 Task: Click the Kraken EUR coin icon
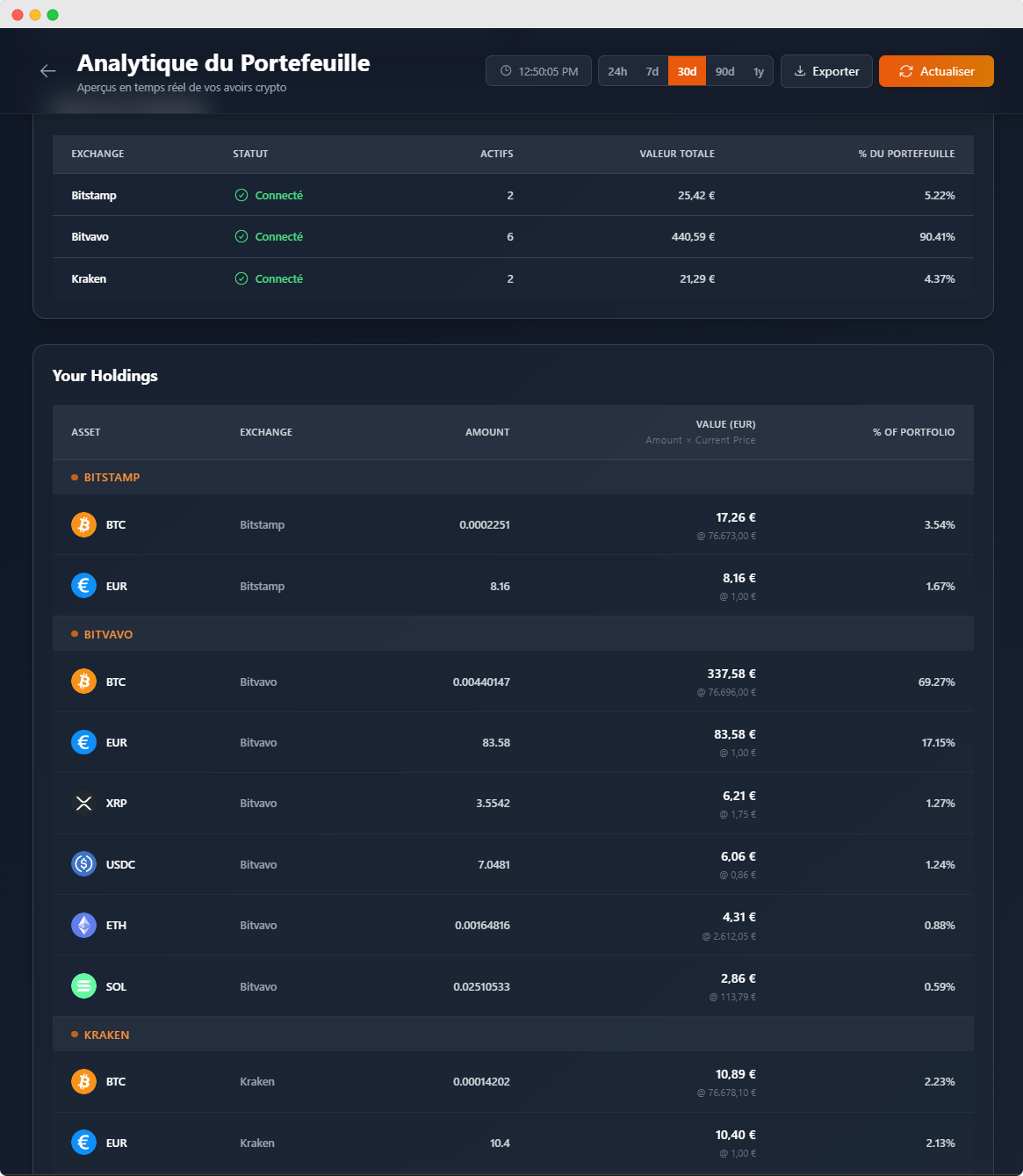83,1143
